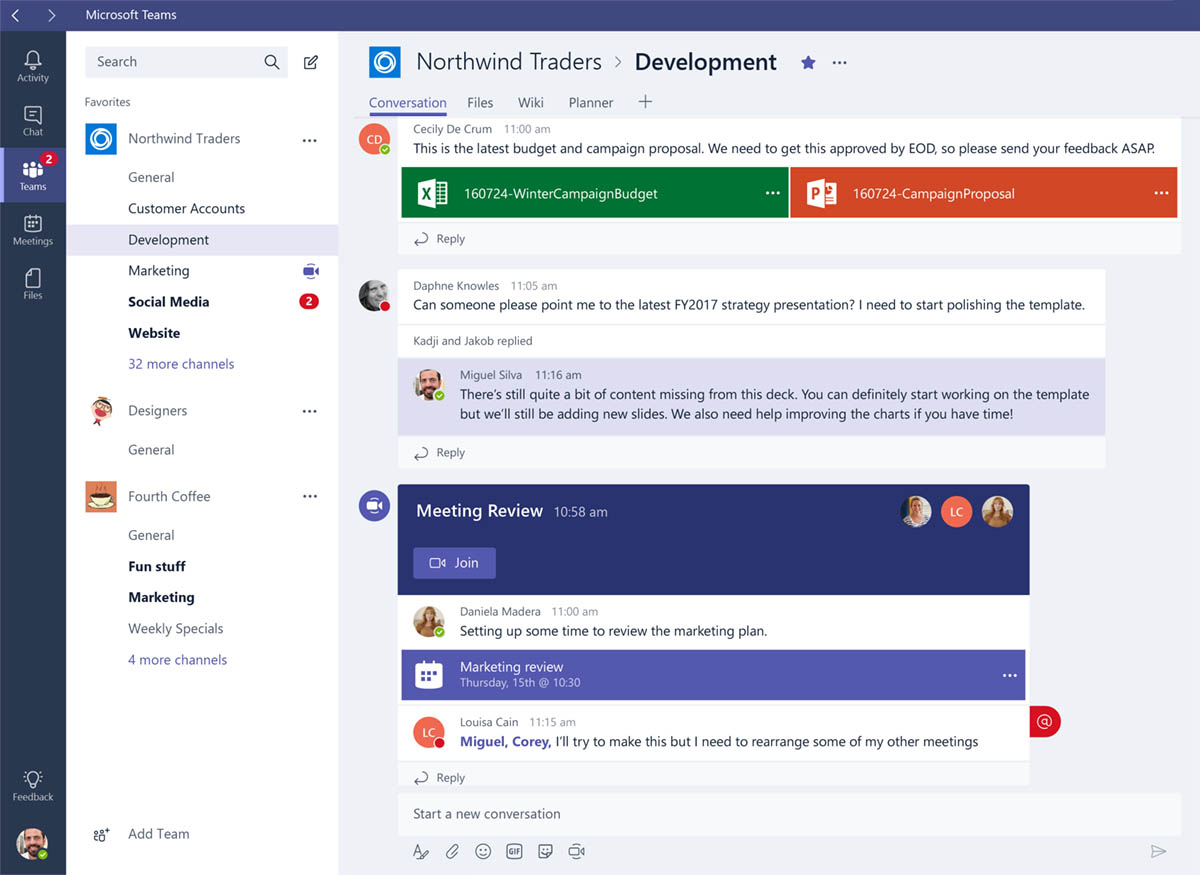
Task: Open channel more options in header
Action: (x=839, y=62)
